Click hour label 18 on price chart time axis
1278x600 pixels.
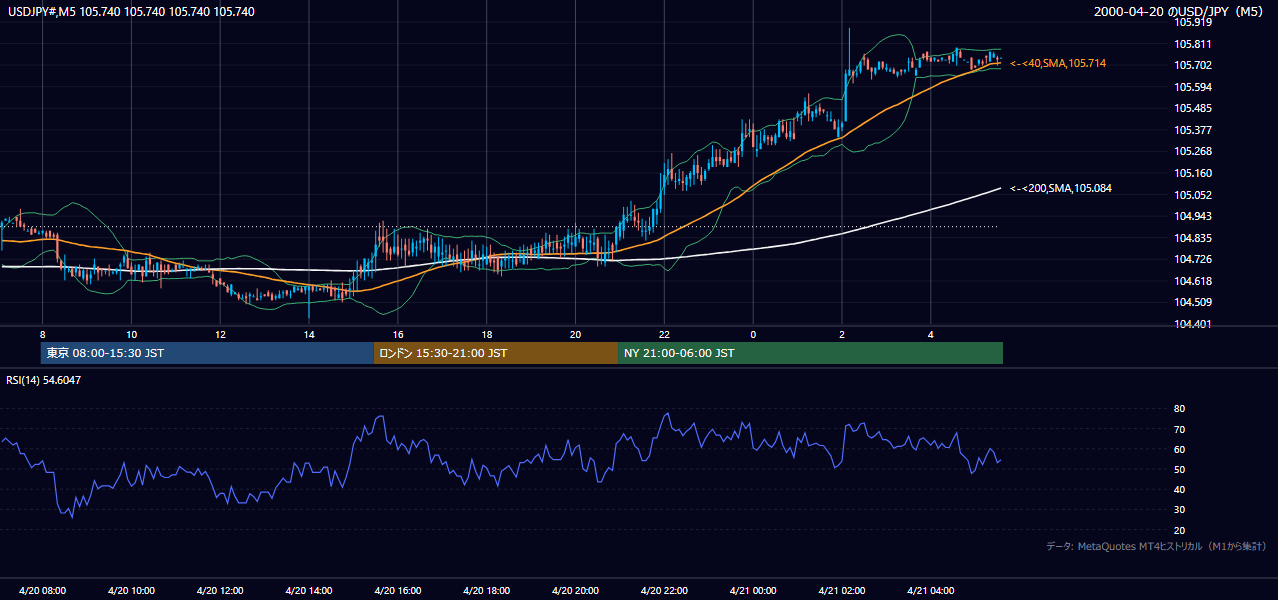[x=486, y=334]
